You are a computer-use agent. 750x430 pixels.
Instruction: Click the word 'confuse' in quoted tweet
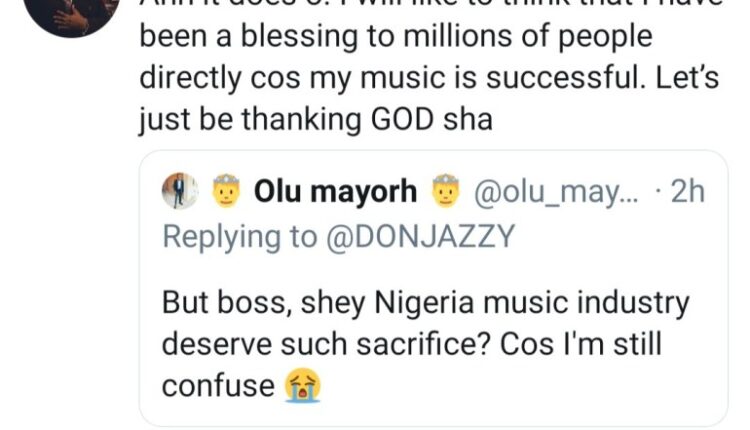[x=218, y=386]
